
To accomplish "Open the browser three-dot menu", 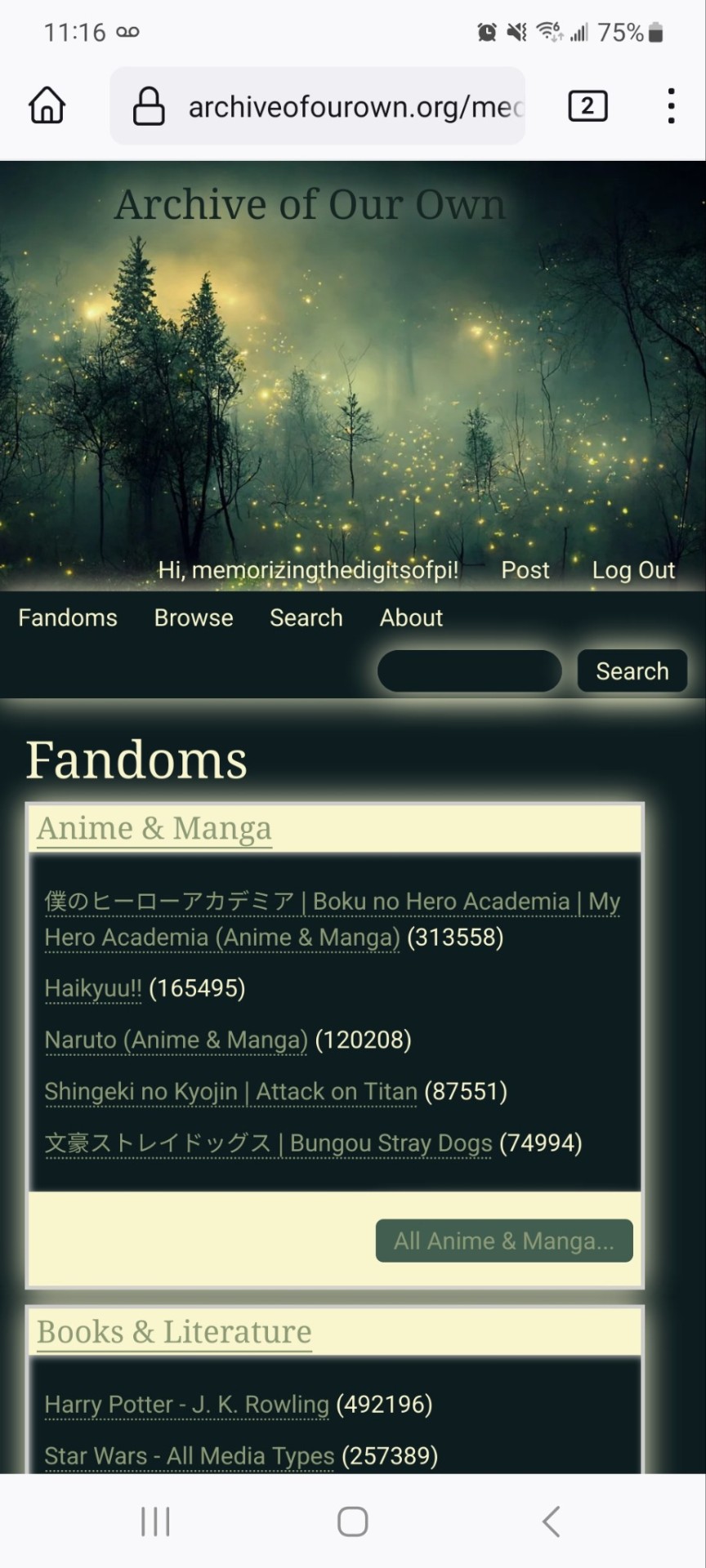I will click(x=671, y=106).
